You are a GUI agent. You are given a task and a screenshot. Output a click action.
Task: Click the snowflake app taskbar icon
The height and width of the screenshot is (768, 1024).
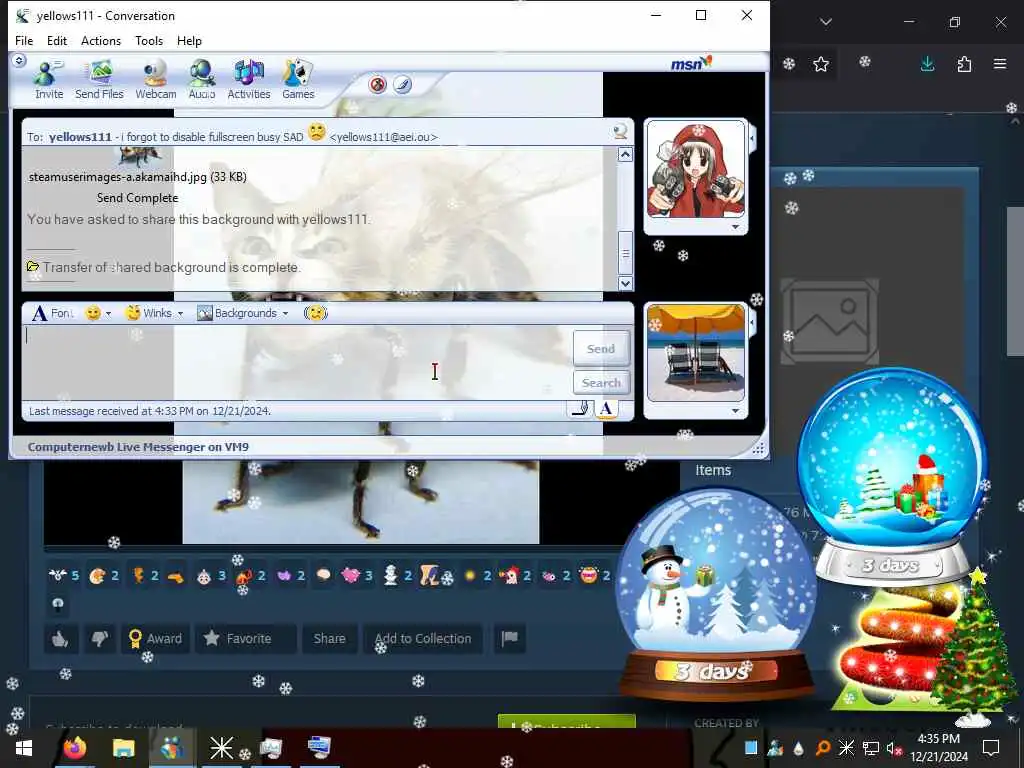pos(221,748)
